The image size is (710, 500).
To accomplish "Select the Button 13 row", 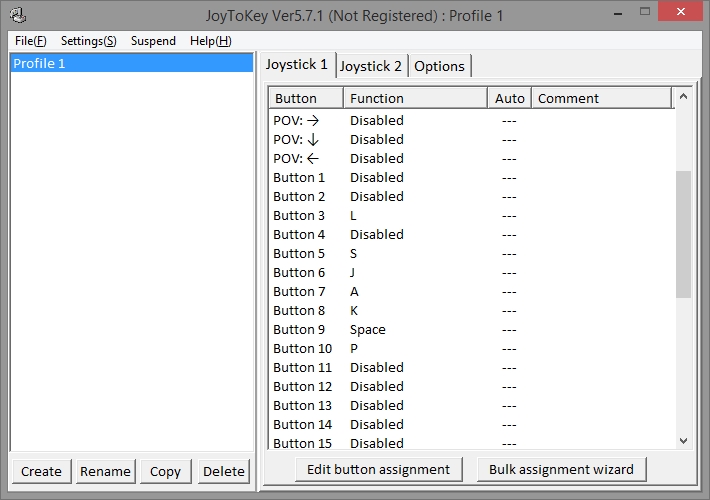I will pyautogui.click(x=471, y=406).
